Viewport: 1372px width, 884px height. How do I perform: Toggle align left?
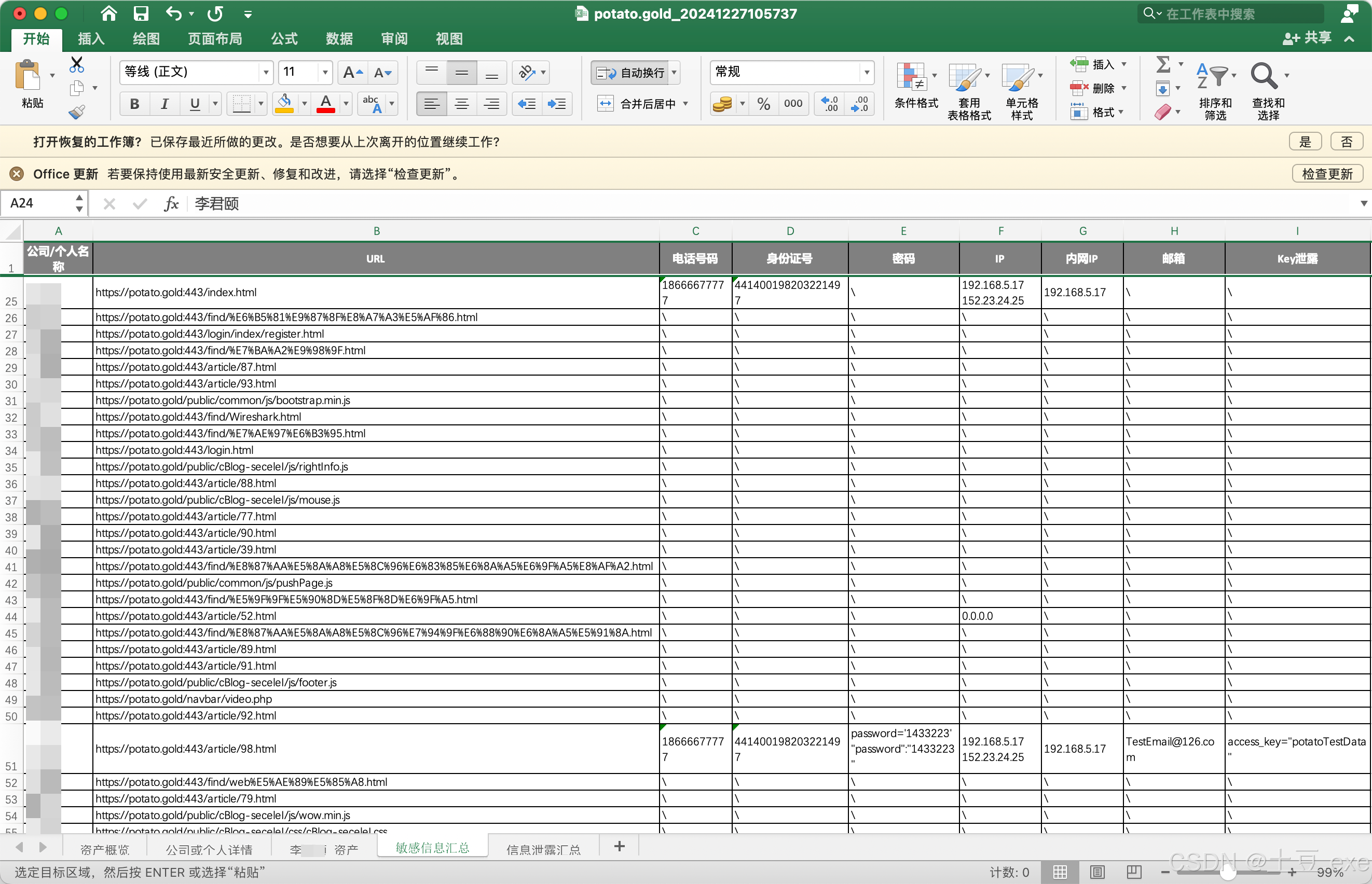432,104
